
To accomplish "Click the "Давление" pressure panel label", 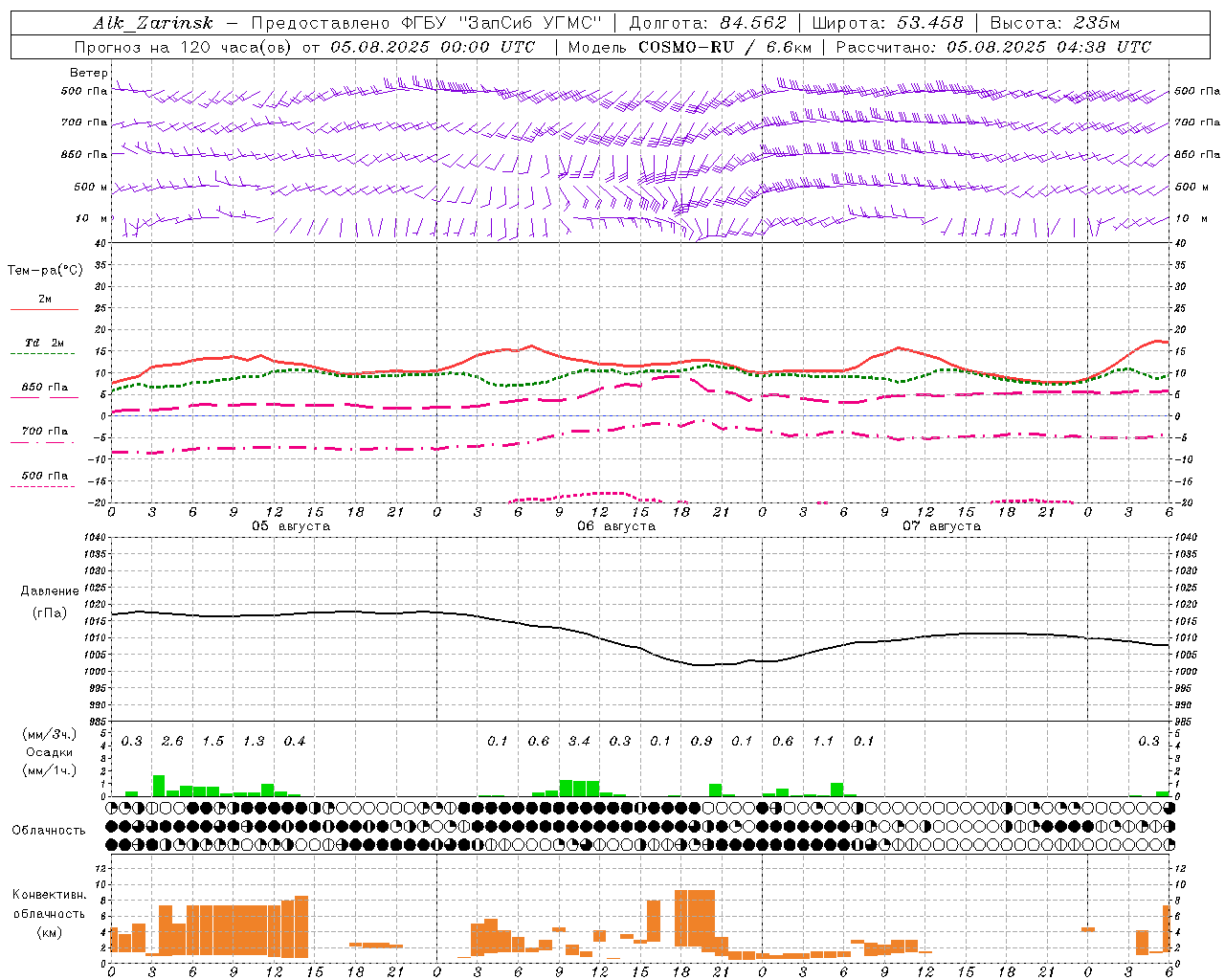I will click(x=51, y=590).
